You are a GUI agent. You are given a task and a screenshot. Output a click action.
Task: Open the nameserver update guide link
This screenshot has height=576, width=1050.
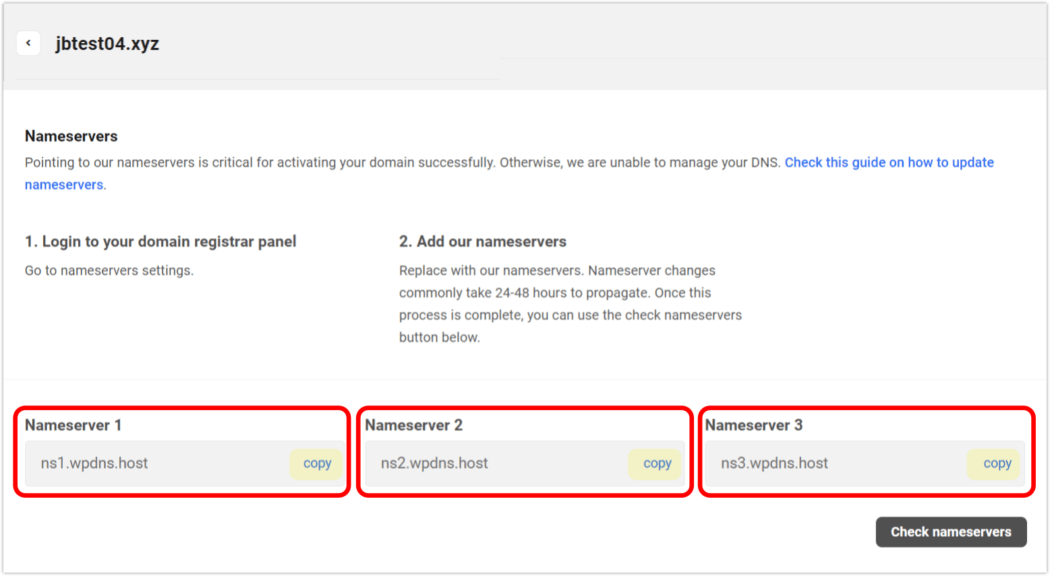tap(889, 162)
